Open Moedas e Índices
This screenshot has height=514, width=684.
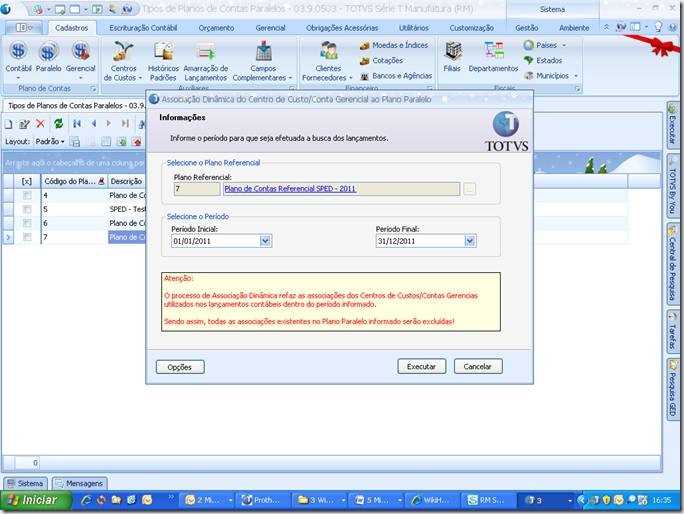(x=394, y=45)
